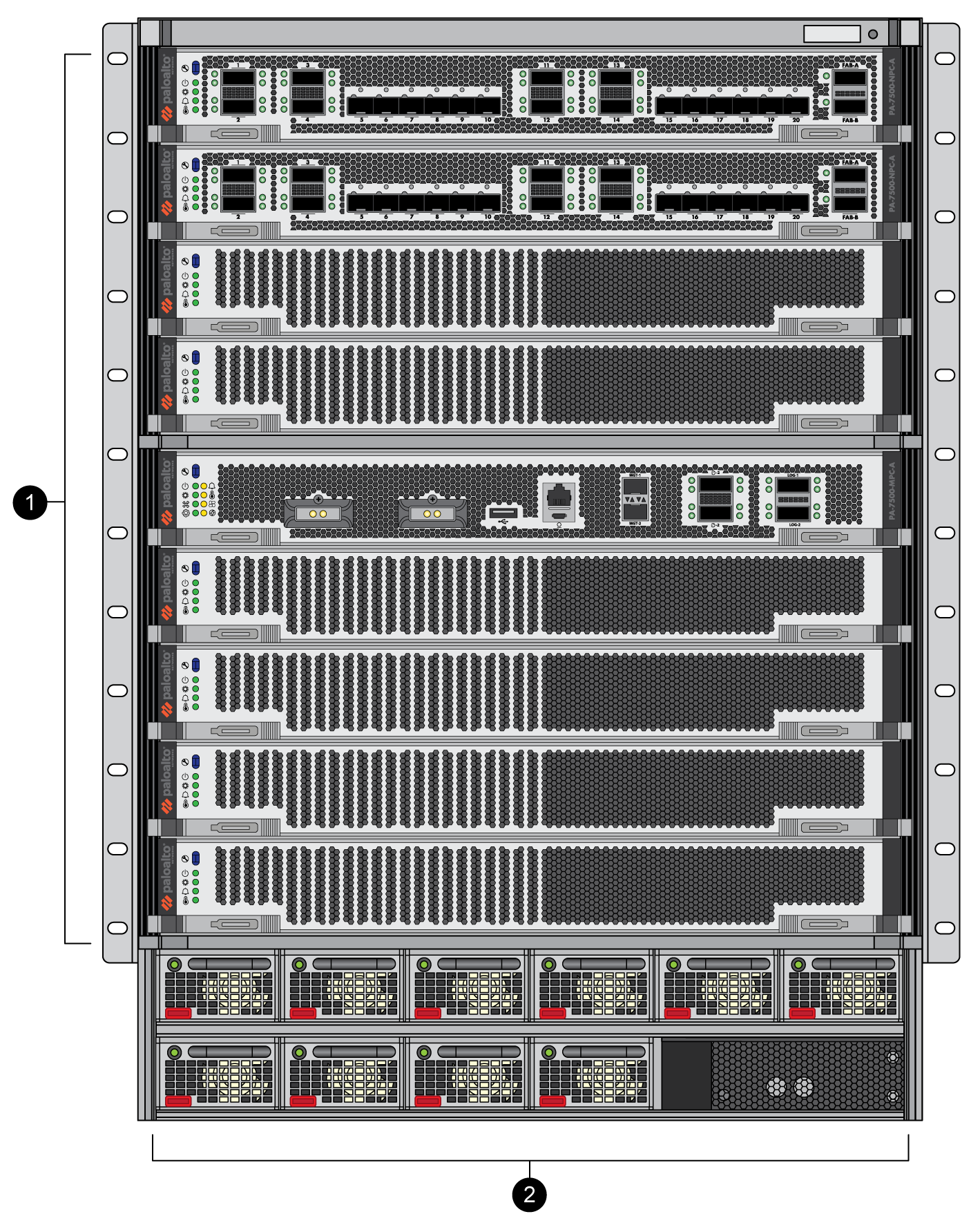Click SFP port 10 on the top card
The height and width of the screenshot is (1223, 980).
tap(488, 106)
